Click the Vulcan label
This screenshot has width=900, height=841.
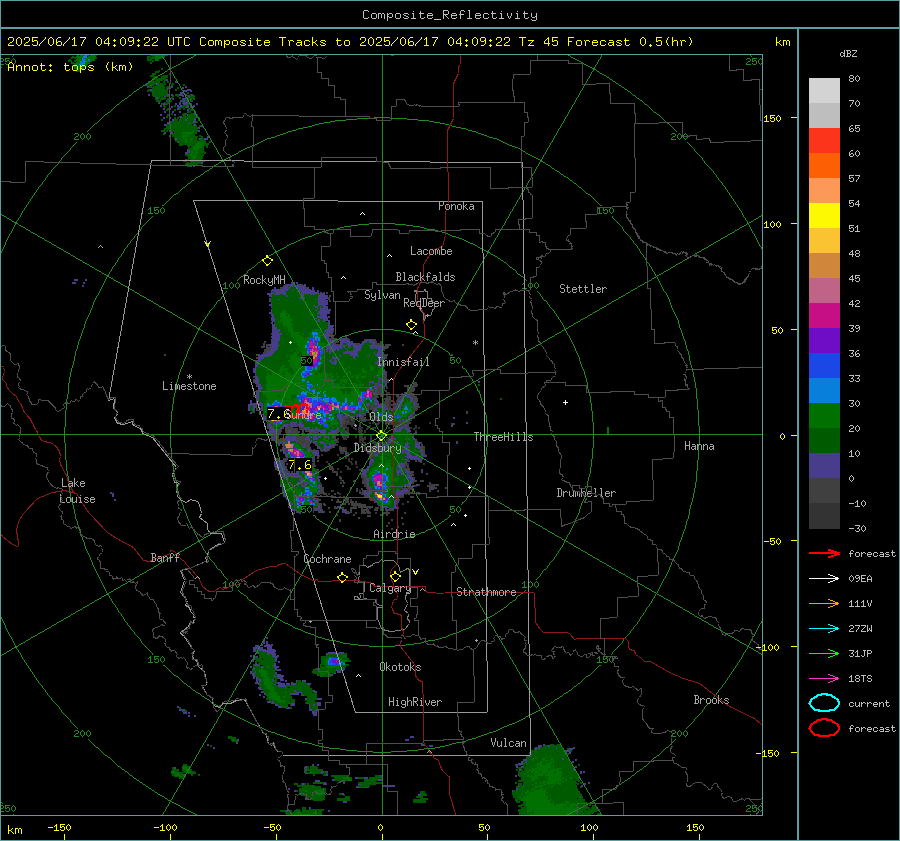point(508,743)
